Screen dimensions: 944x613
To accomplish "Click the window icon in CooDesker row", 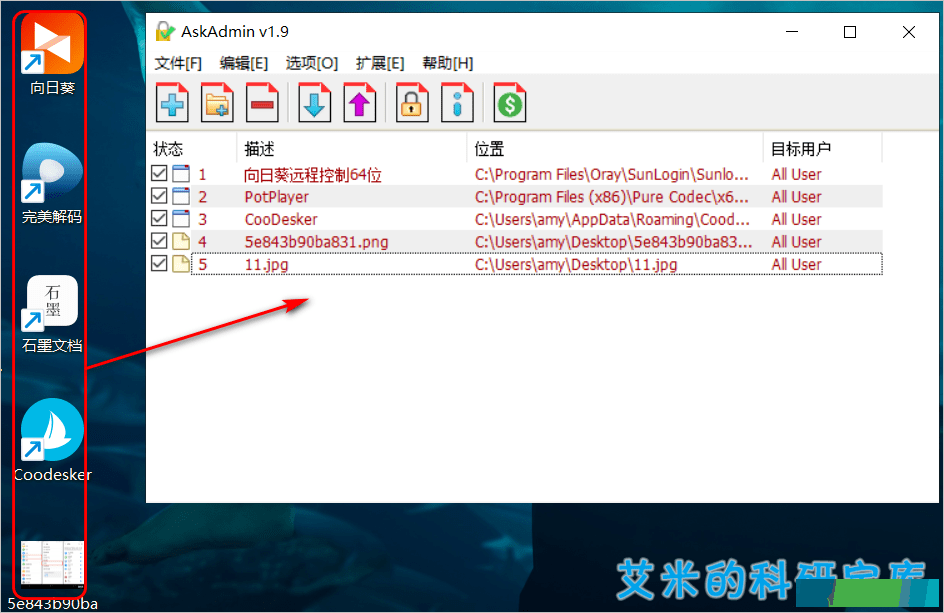I will coord(181,219).
